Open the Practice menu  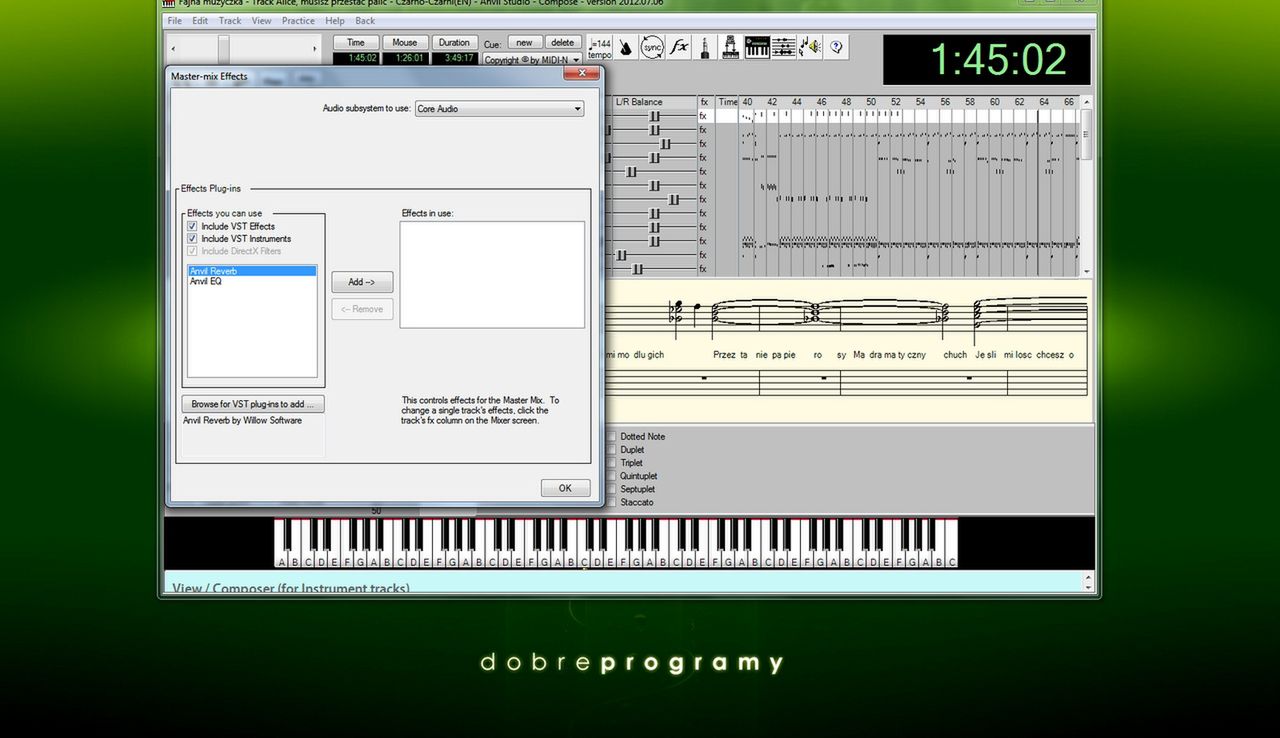pyautogui.click(x=298, y=21)
